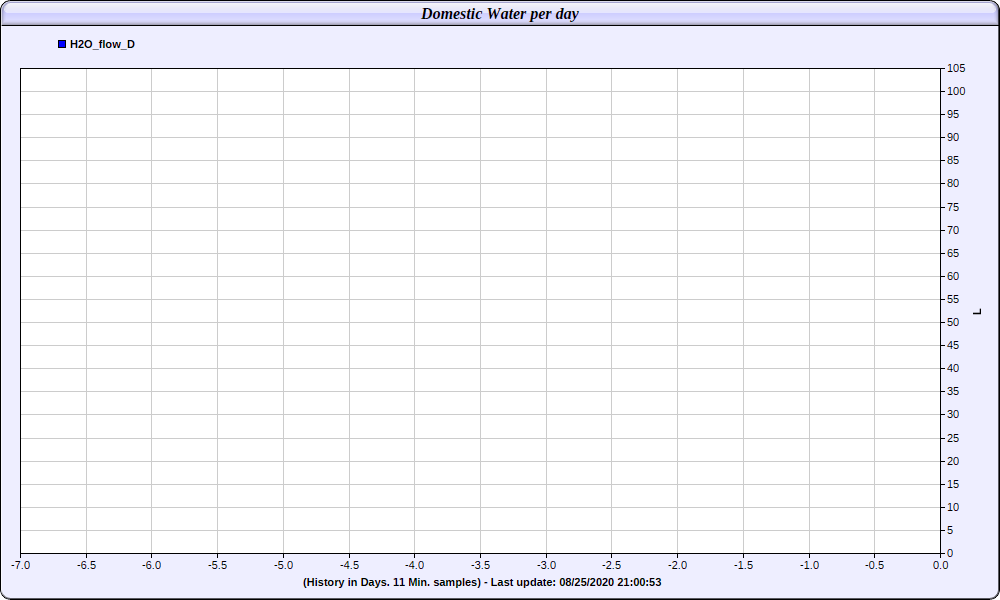Click the 30 y-axis value

pos(953,414)
